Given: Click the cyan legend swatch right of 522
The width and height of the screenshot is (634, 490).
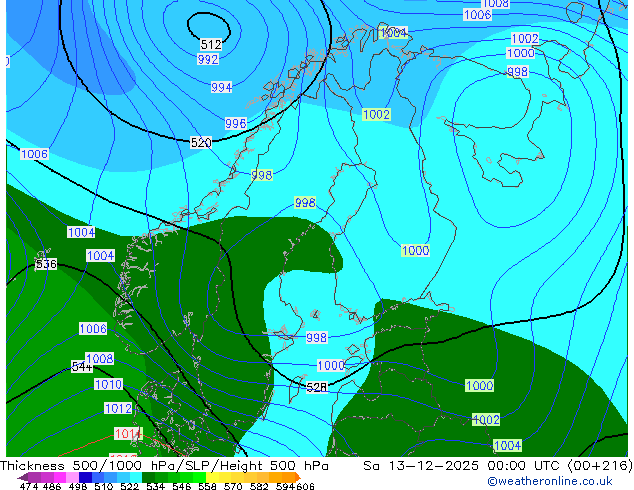Looking at the screenshot, I should (x=136, y=478).
